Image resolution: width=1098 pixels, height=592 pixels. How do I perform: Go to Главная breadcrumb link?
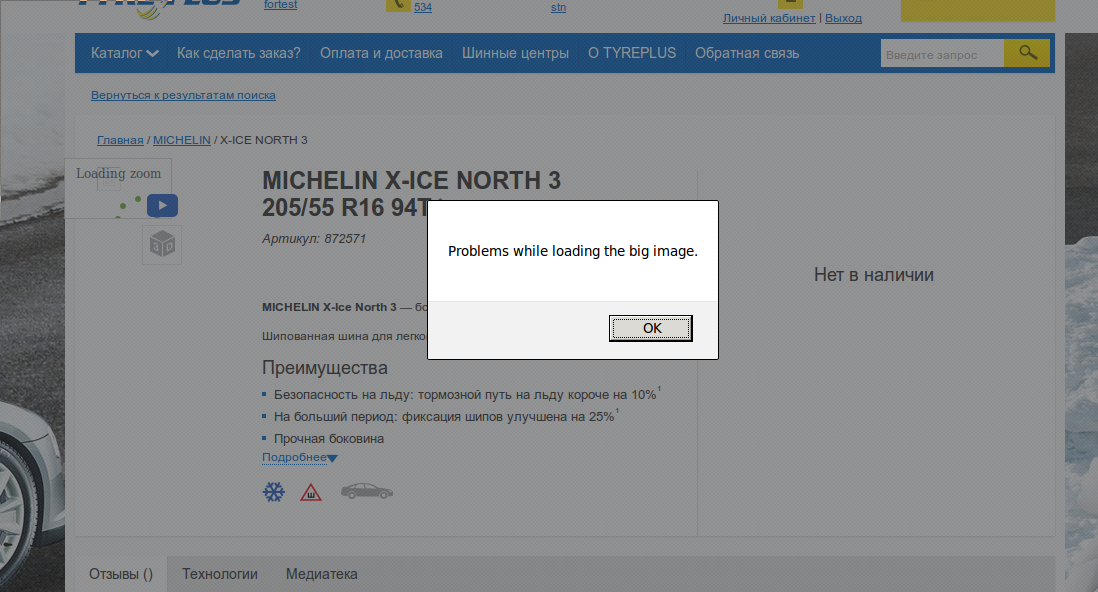tap(120, 140)
